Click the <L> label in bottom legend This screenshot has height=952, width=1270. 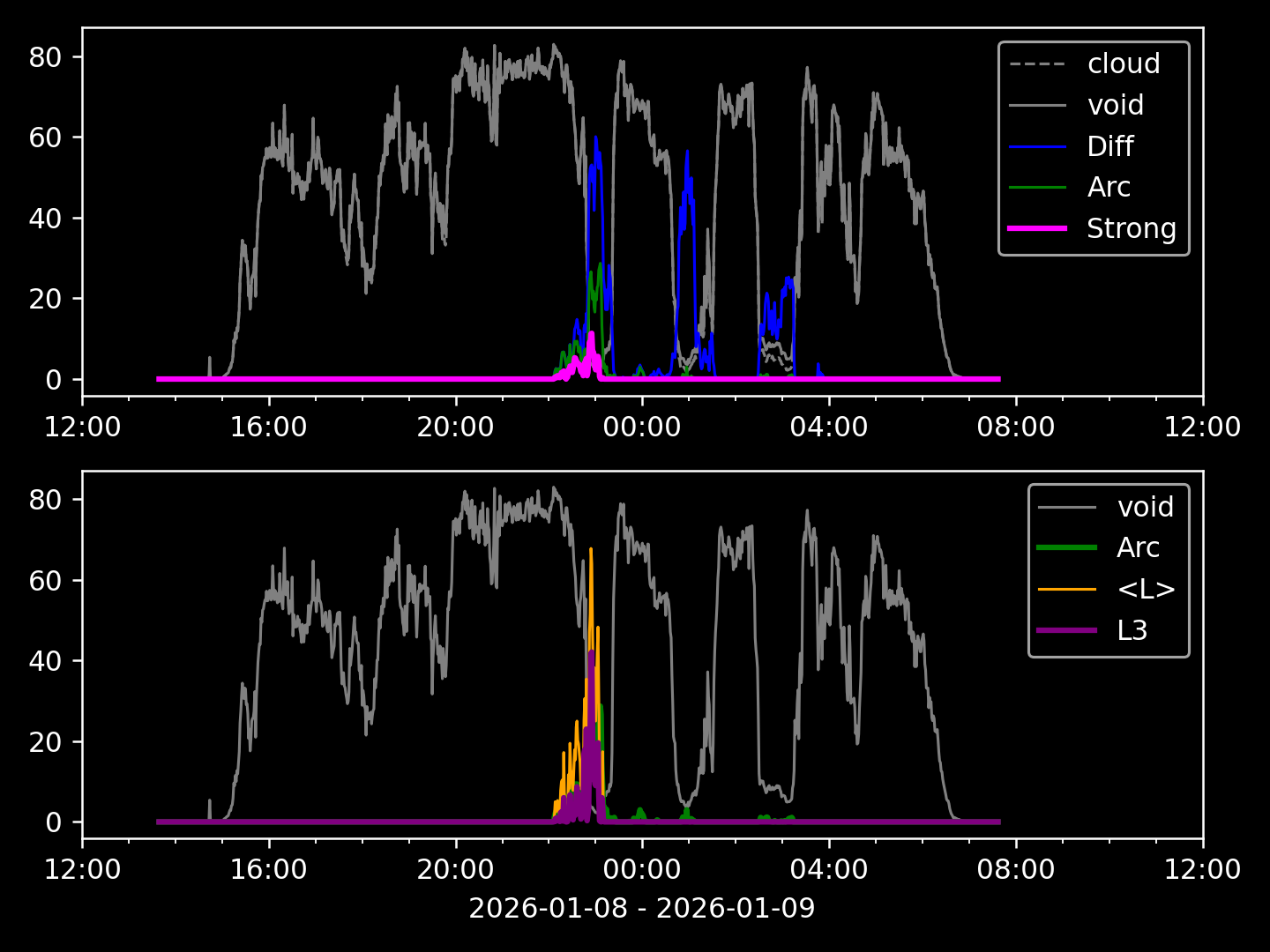[x=1146, y=589]
